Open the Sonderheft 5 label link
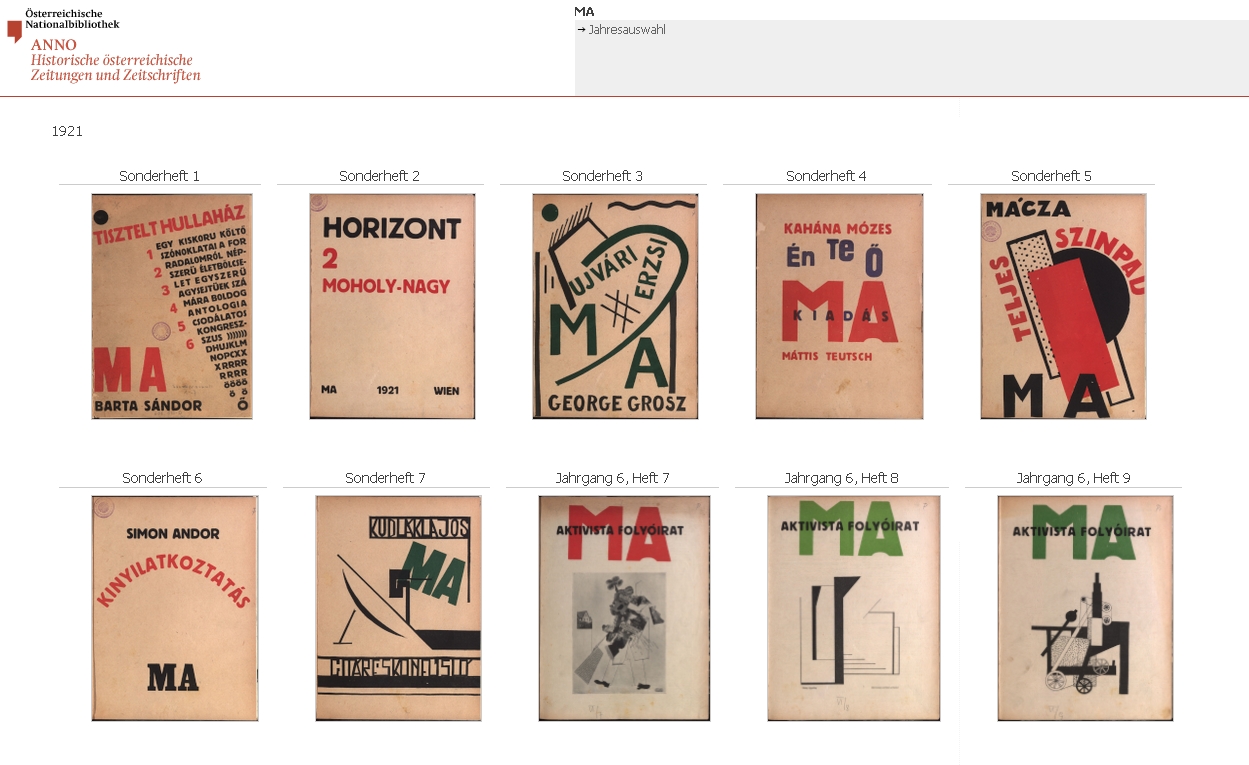The image size is (1249, 765). [1051, 176]
